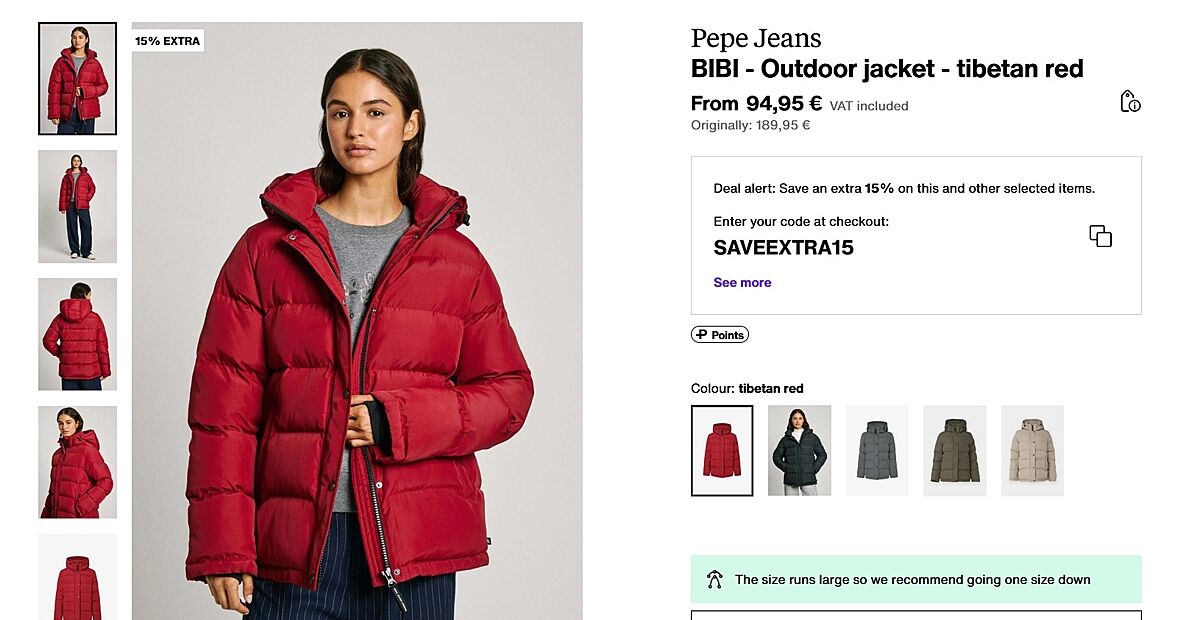The height and width of the screenshot is (620, 1200).
Task: Click the Points badge icon
Action: coord(720,335)
